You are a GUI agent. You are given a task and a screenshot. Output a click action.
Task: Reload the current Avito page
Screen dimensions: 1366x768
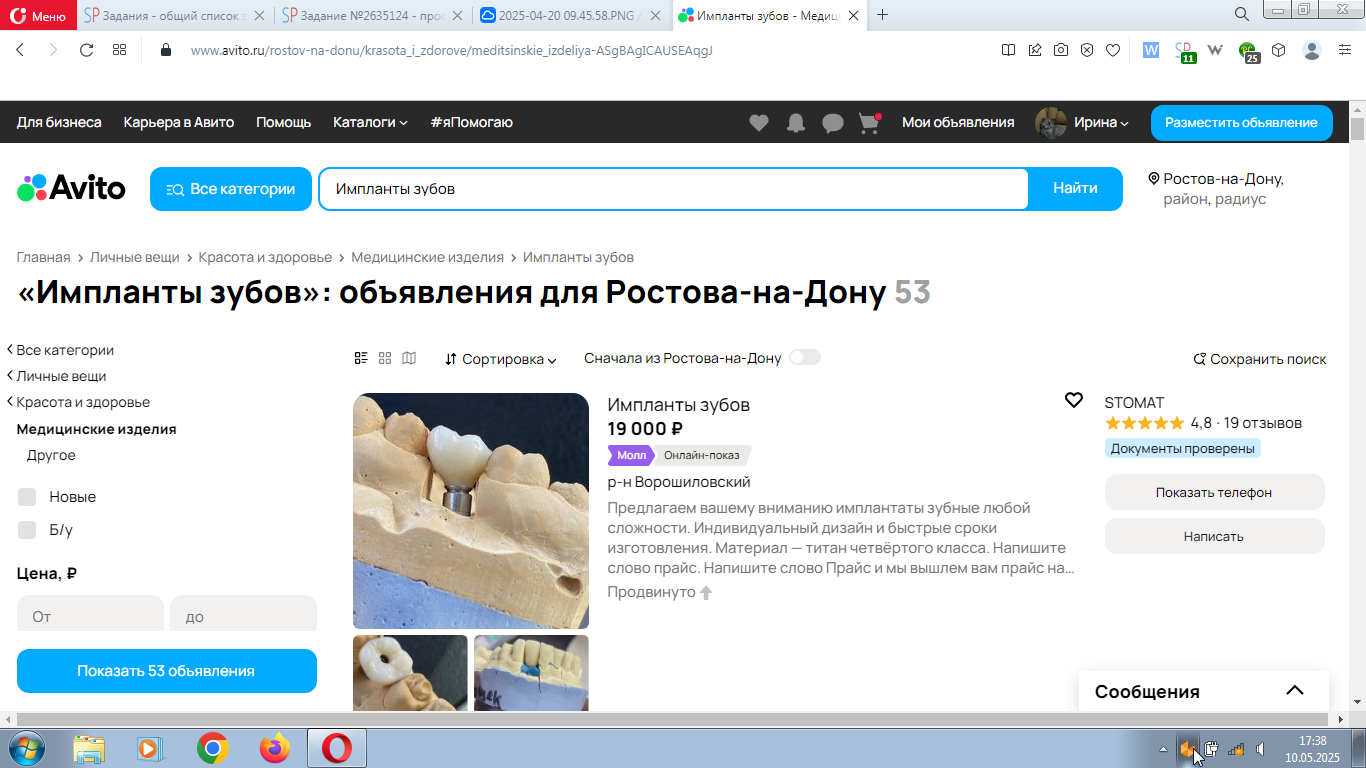[x=86, y=50]
